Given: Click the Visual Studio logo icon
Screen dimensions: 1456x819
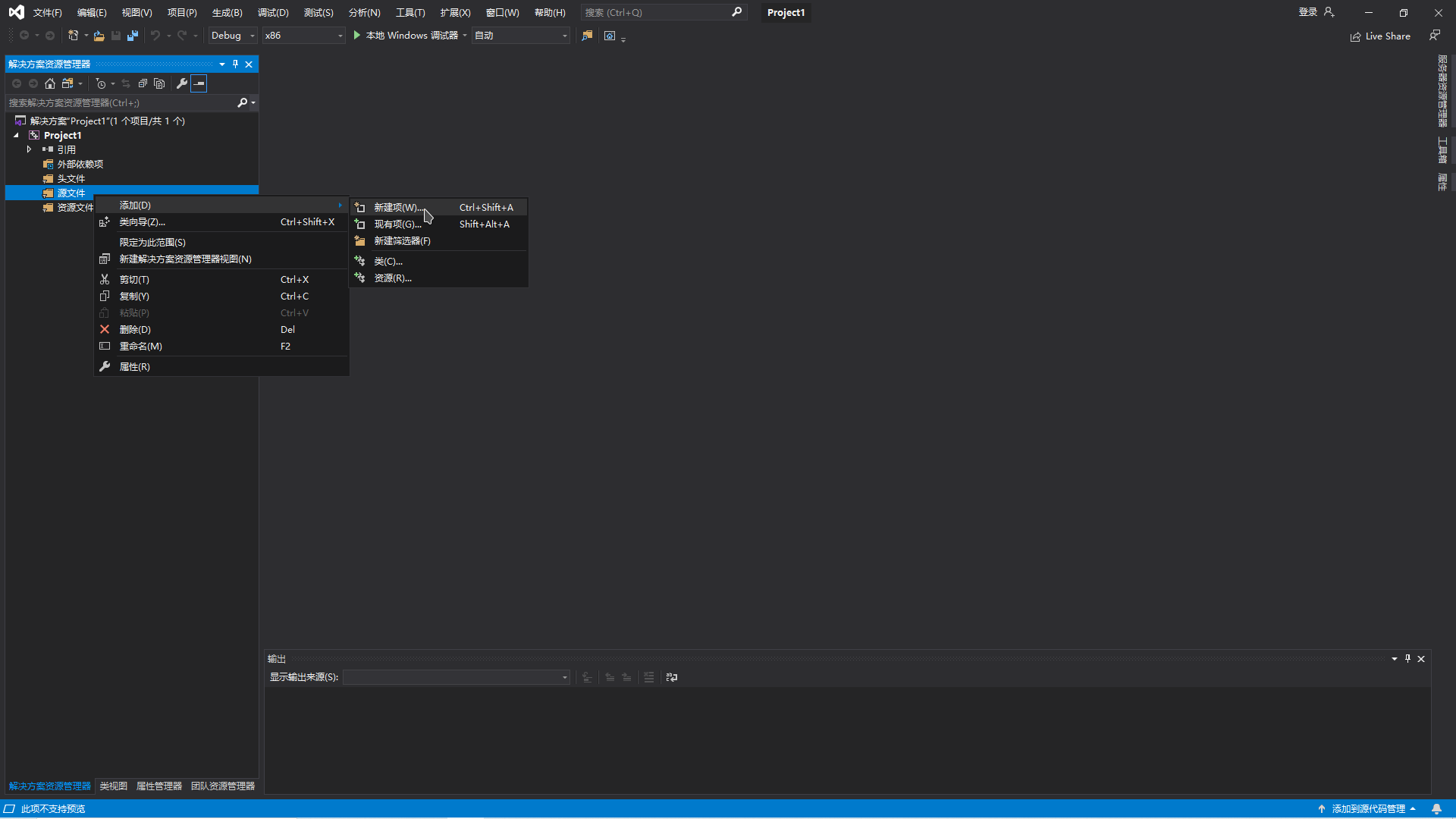Looking at the screenshot, I should tap(16, 12).
